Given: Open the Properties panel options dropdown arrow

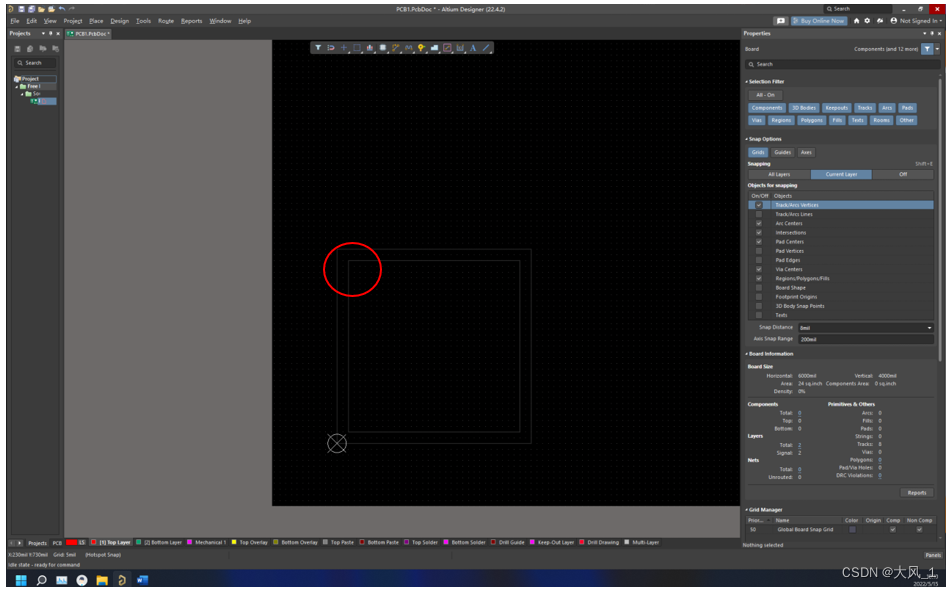Looking at the screenshot, I should (x=924, y=33).
